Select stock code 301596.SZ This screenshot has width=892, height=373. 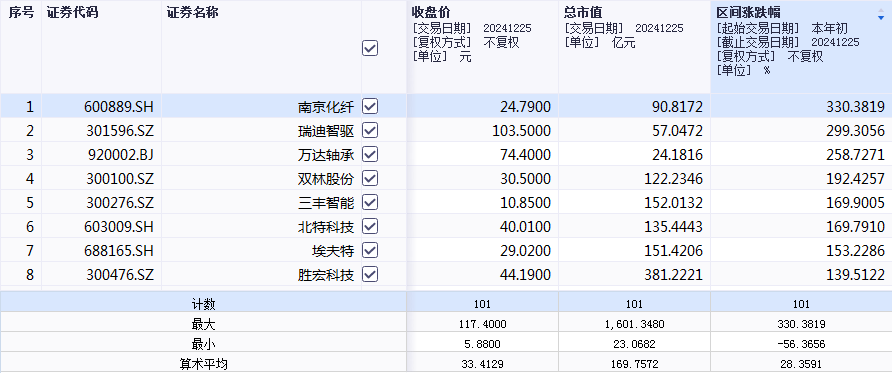click(x=120, y=131)
